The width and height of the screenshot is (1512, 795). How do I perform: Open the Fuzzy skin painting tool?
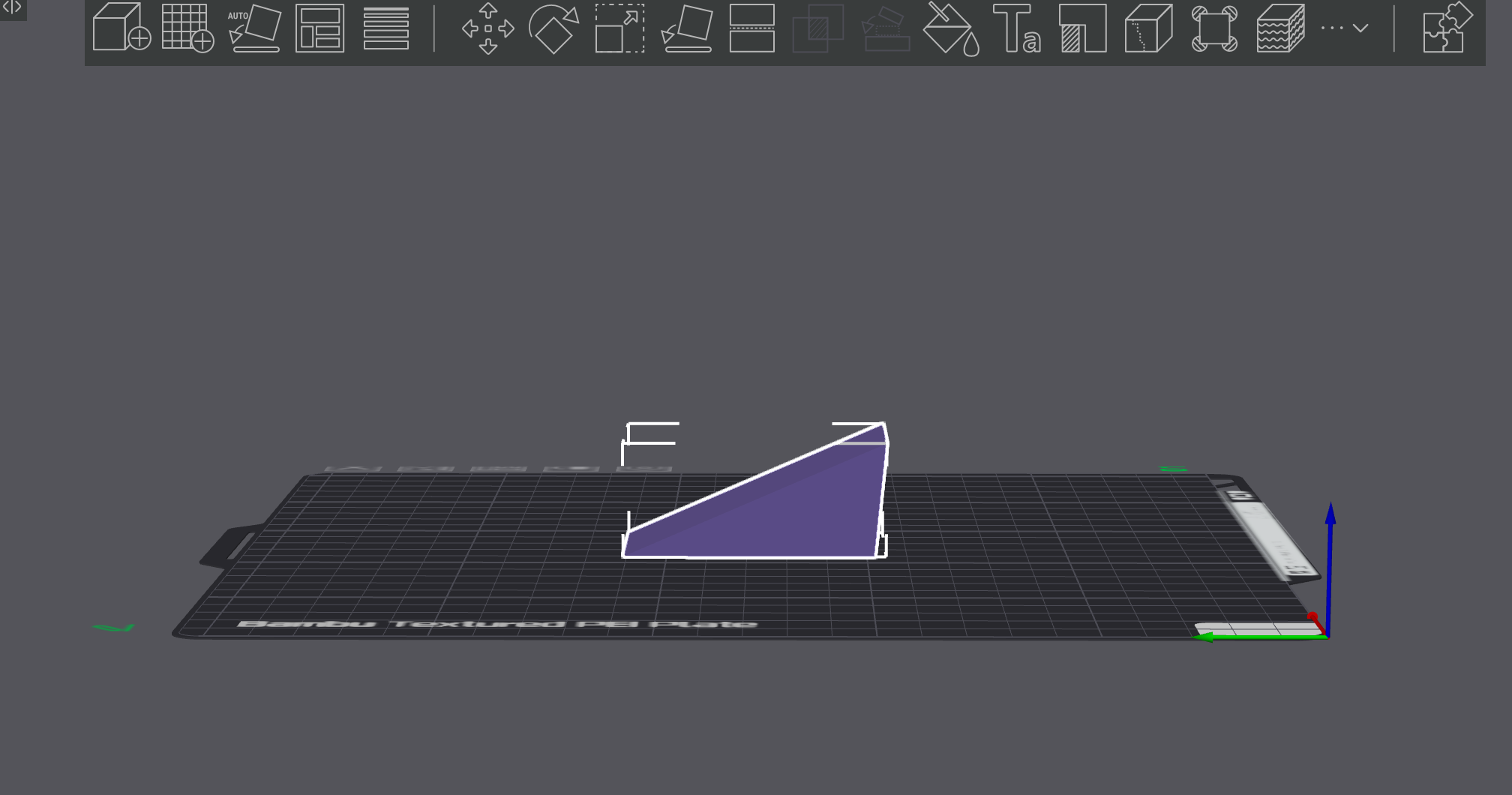(x=1280, y=28)
